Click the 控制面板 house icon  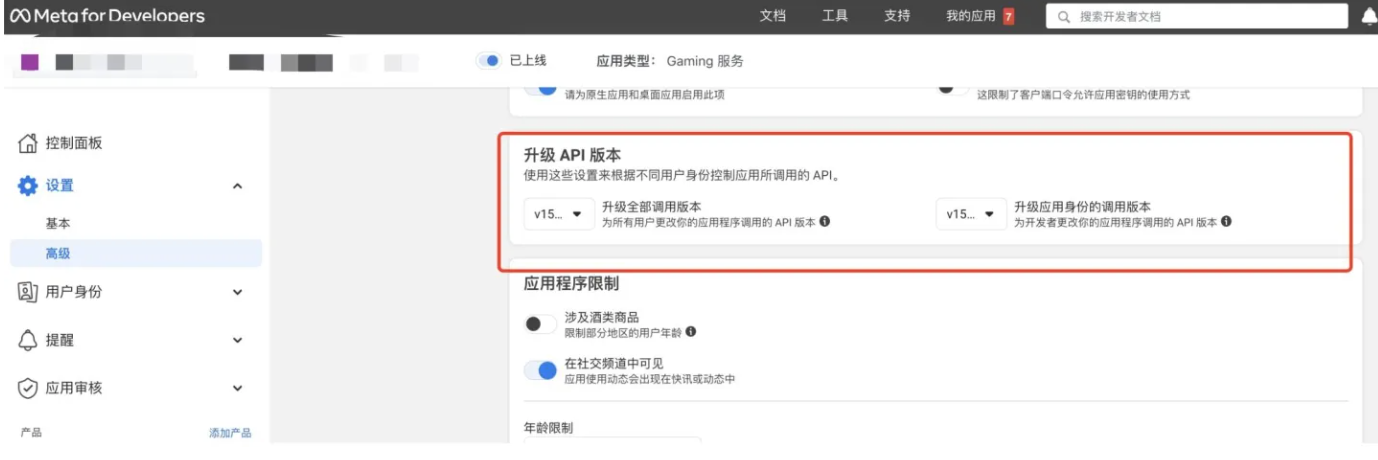tap(28, 143)
